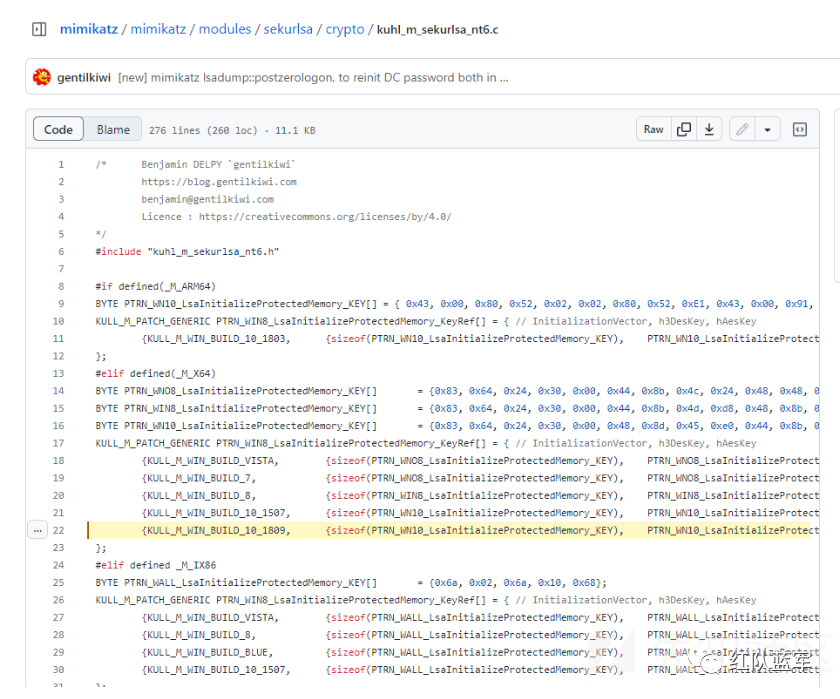Click KULL_M_WIN_BUILD_BLUE on line 29

click(208, 652)
